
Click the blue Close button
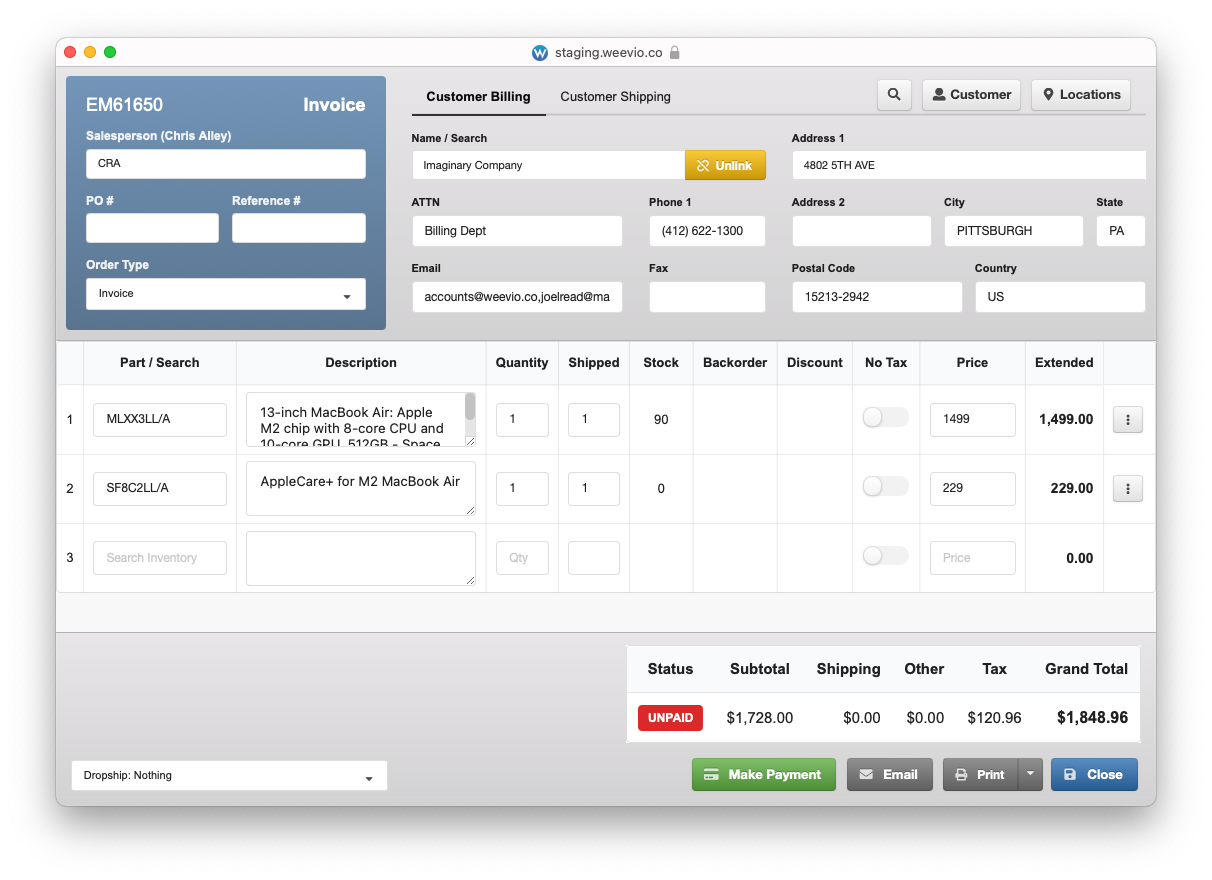(x=1094, y=774)
